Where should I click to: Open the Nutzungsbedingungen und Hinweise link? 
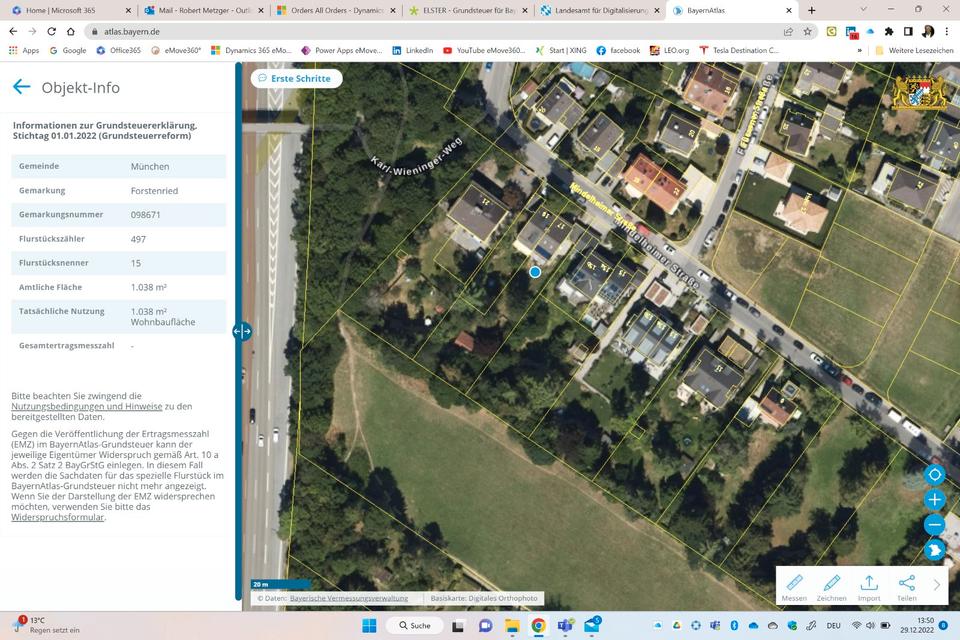(x=87, y=407)
